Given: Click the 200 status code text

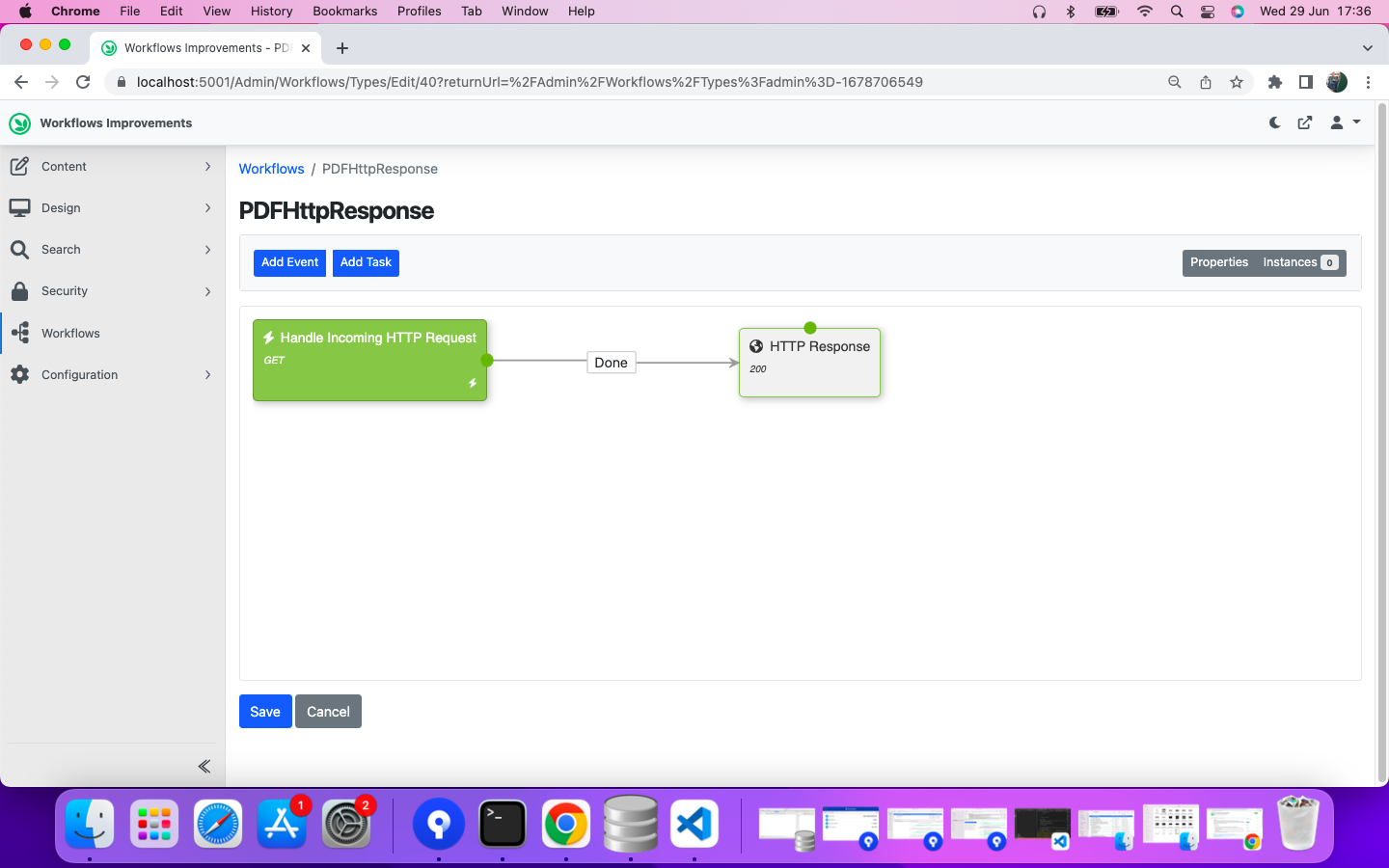Looking at the screenshot, I should coord(758,368).
